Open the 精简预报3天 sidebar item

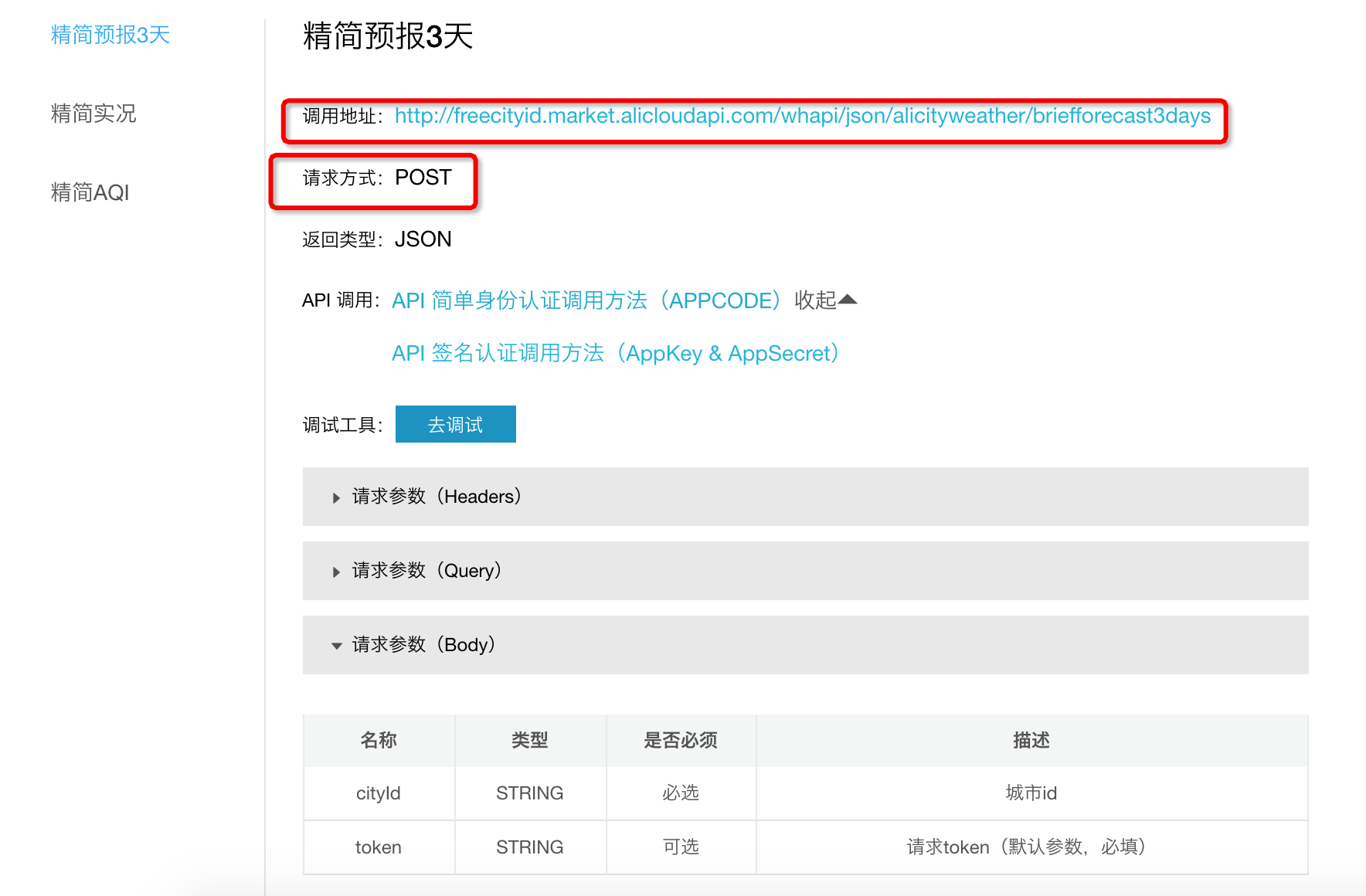pos(110,35)
